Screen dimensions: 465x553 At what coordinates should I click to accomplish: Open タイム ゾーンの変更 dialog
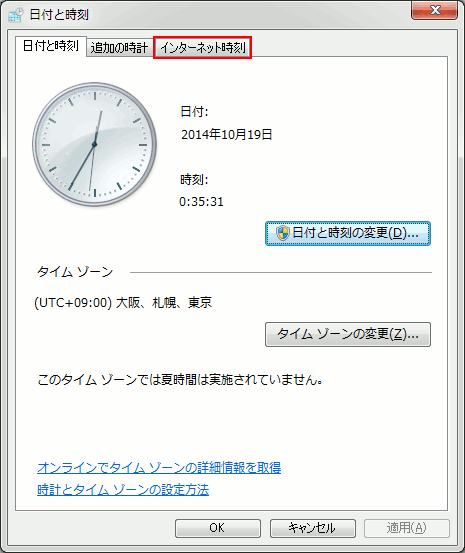348,334
